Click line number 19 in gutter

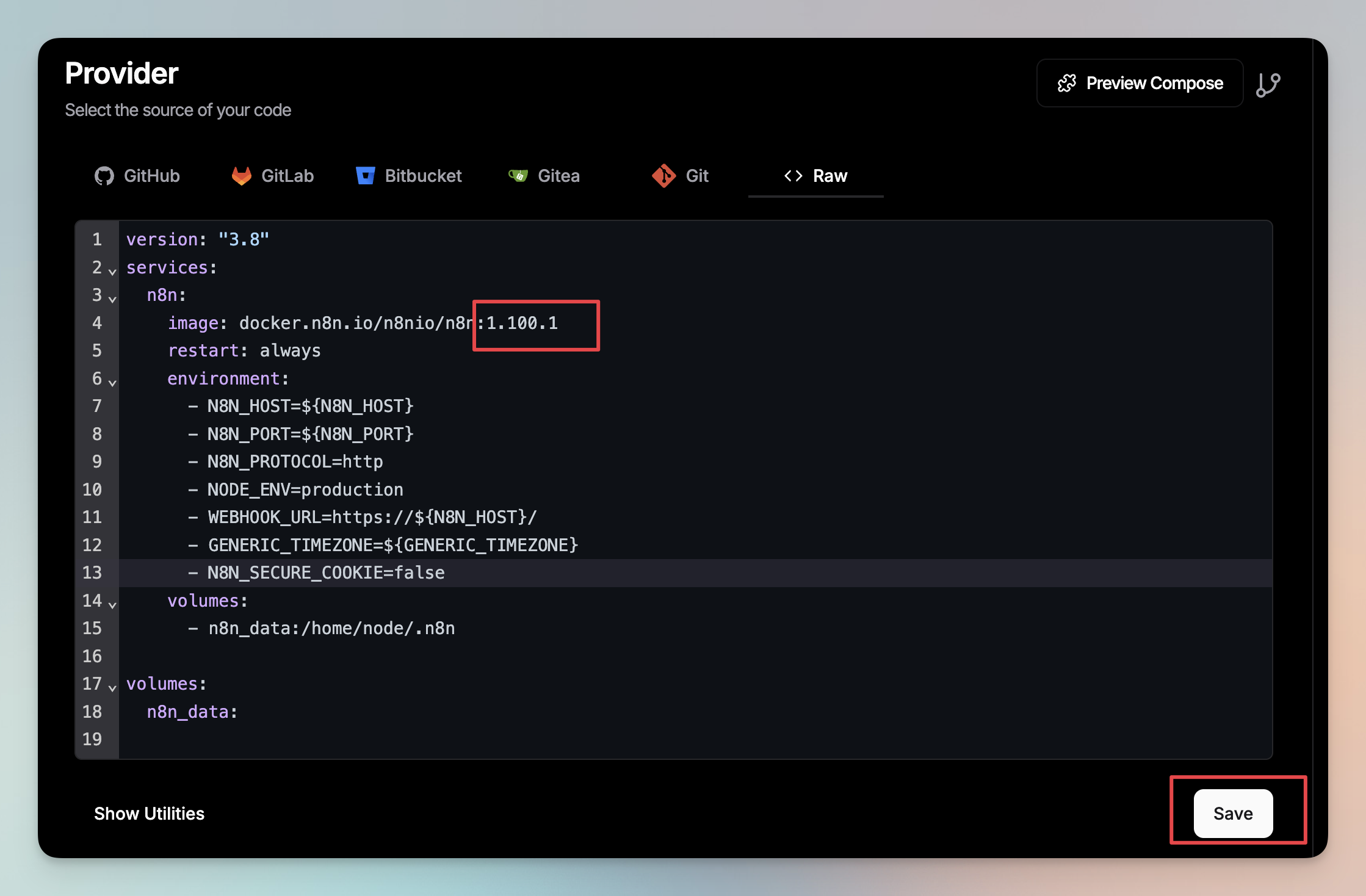tap(92, 739)
